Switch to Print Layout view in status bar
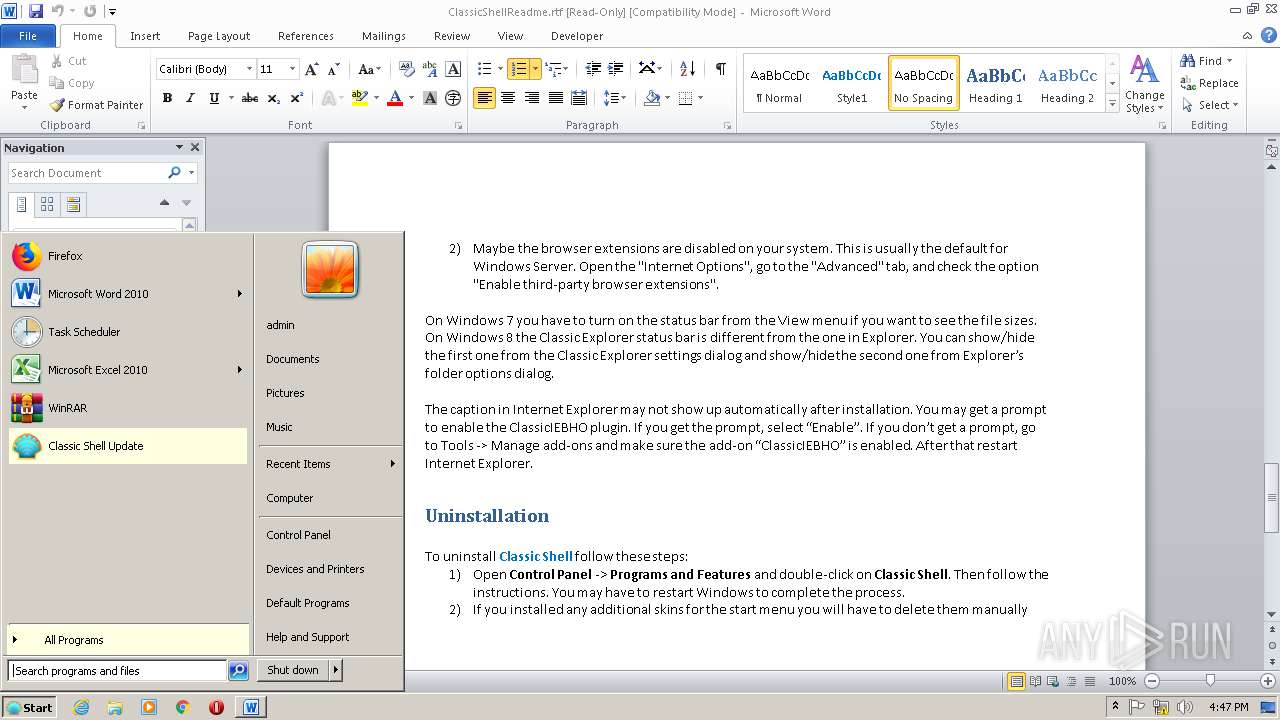 point(1016,681)
